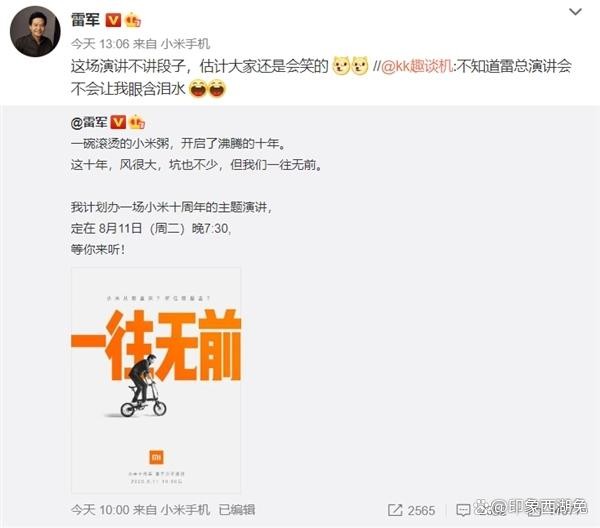Click the second doge emoji in the post text

pyautogui.click(x=360, y=65)
